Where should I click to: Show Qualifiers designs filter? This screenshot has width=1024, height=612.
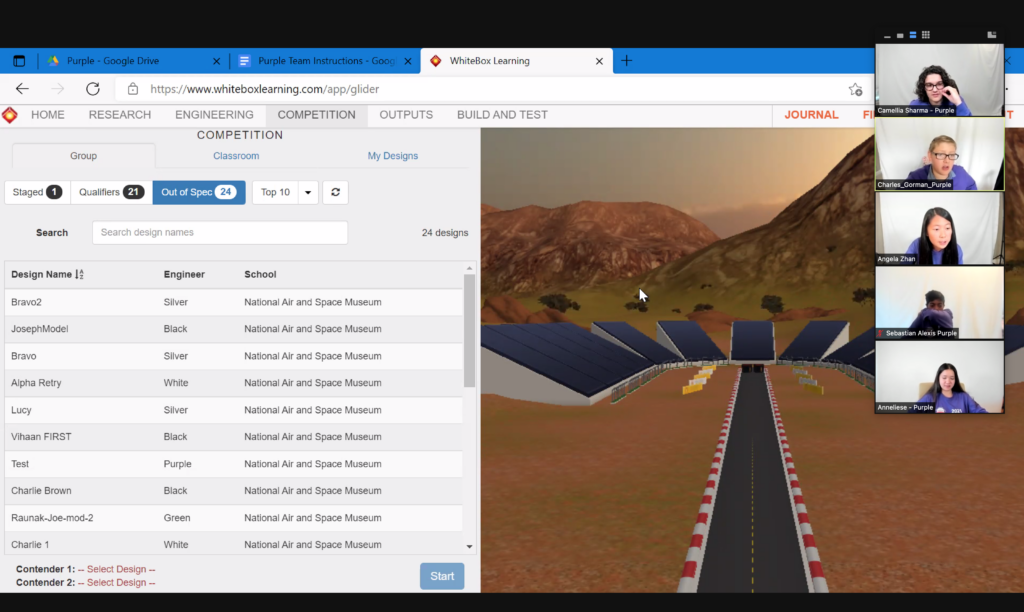tap(111, 192)
